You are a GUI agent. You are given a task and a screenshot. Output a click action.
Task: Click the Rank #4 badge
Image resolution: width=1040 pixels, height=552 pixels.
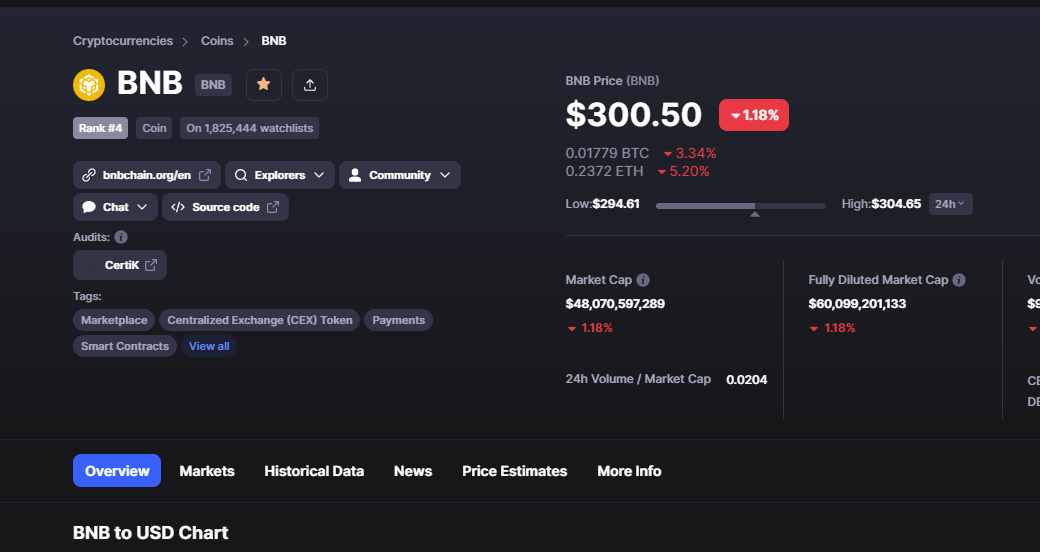(100, 128)
